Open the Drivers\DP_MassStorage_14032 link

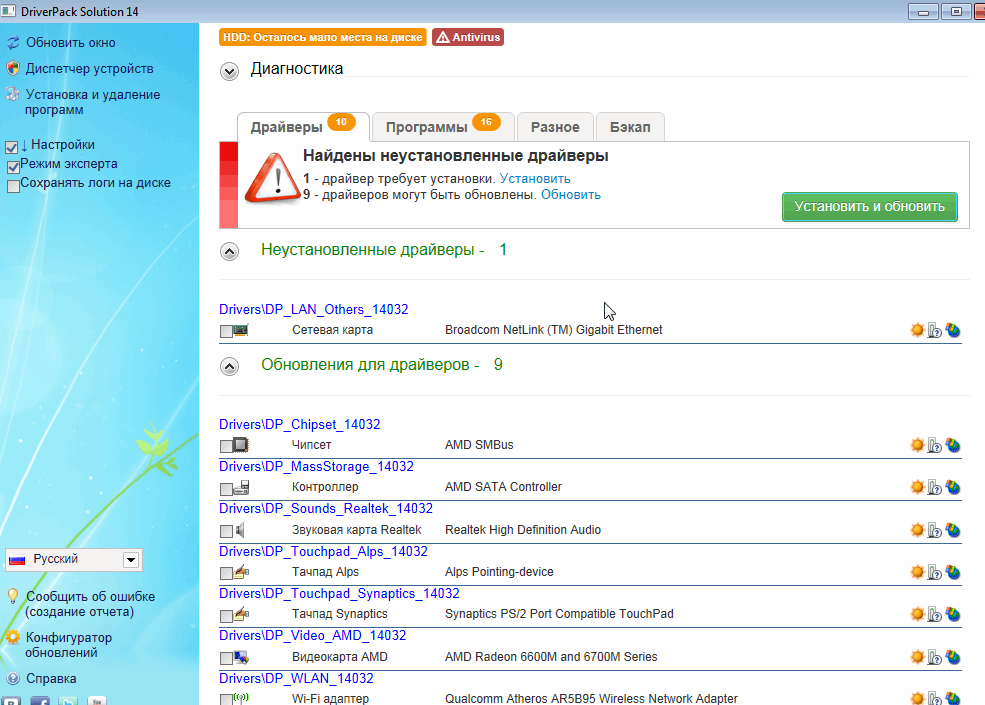[x=316, y=466]
